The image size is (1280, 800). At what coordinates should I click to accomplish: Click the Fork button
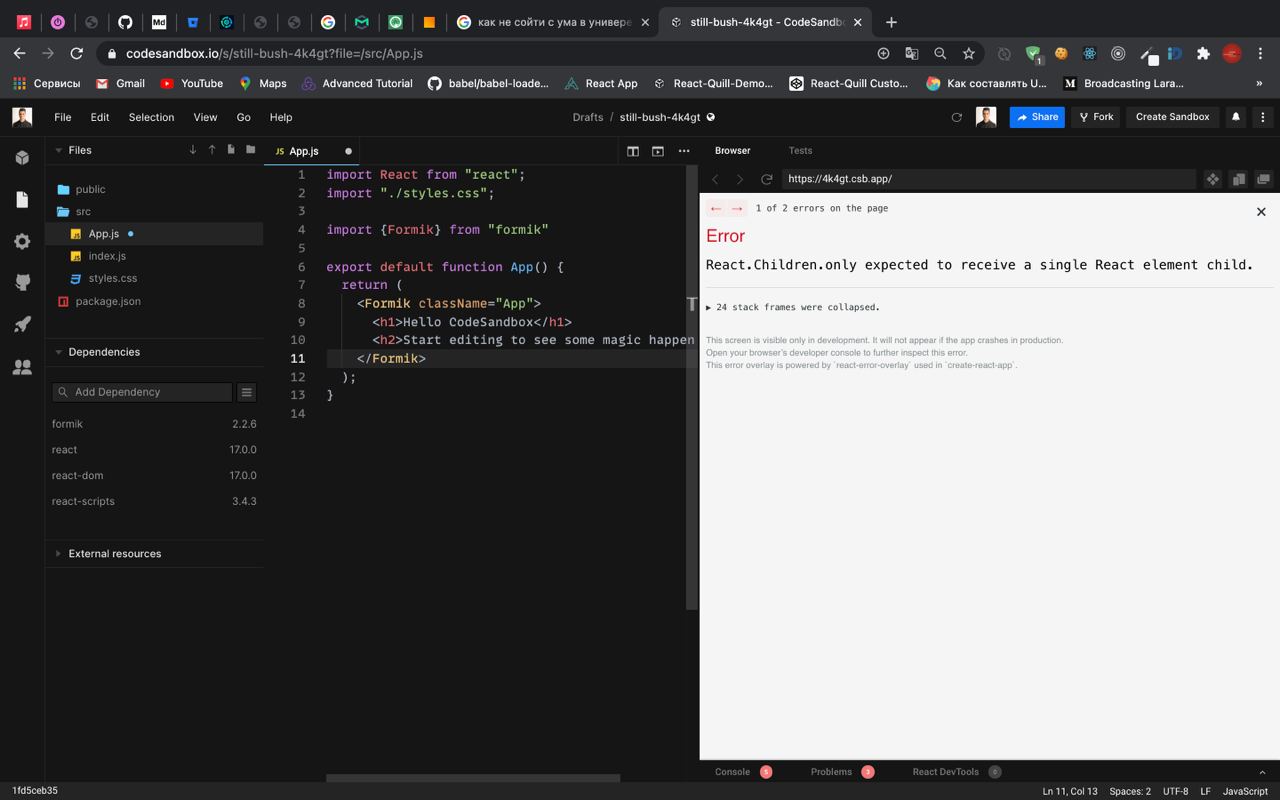pos(1096,117)
